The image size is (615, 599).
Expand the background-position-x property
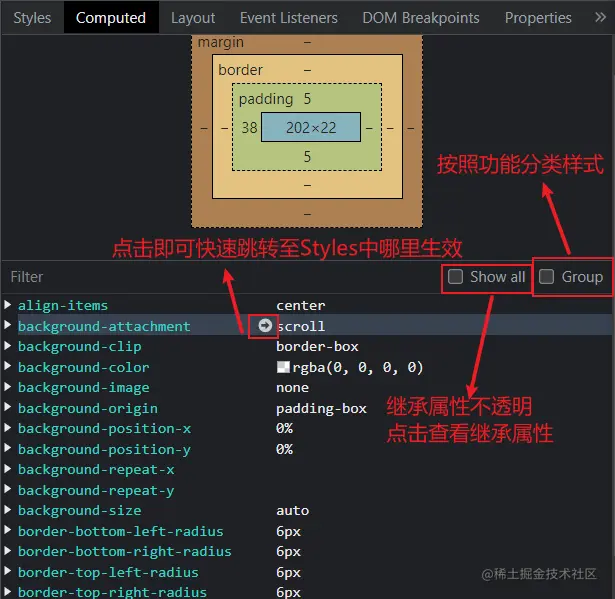coord(7,428)
